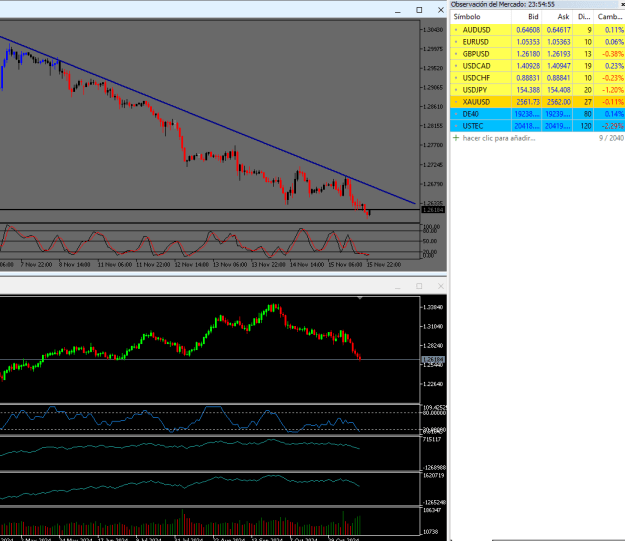Click the symbol count '9 / 2040'
Viewport: 625px width, 541px height.
611,138
